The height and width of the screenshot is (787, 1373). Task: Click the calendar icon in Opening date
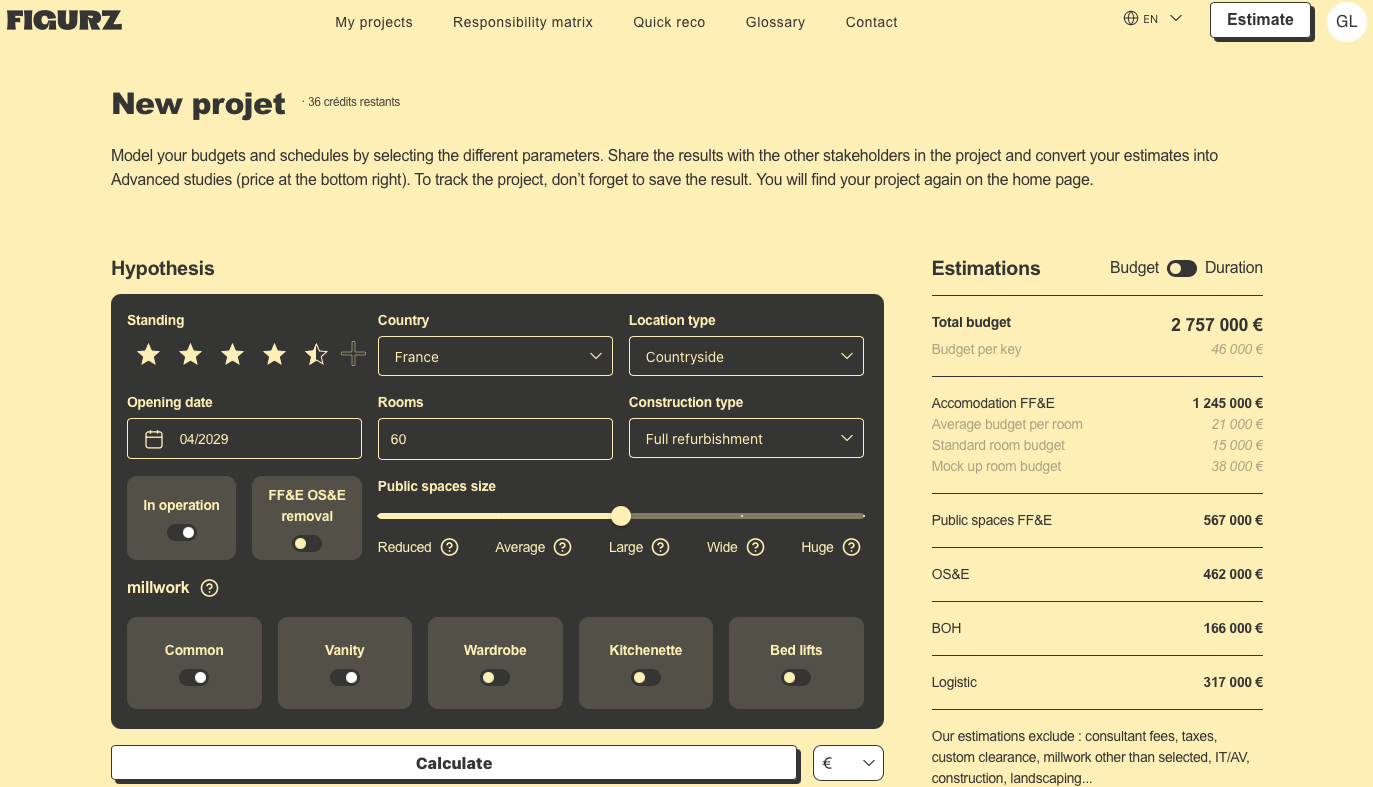click(152, 438)
